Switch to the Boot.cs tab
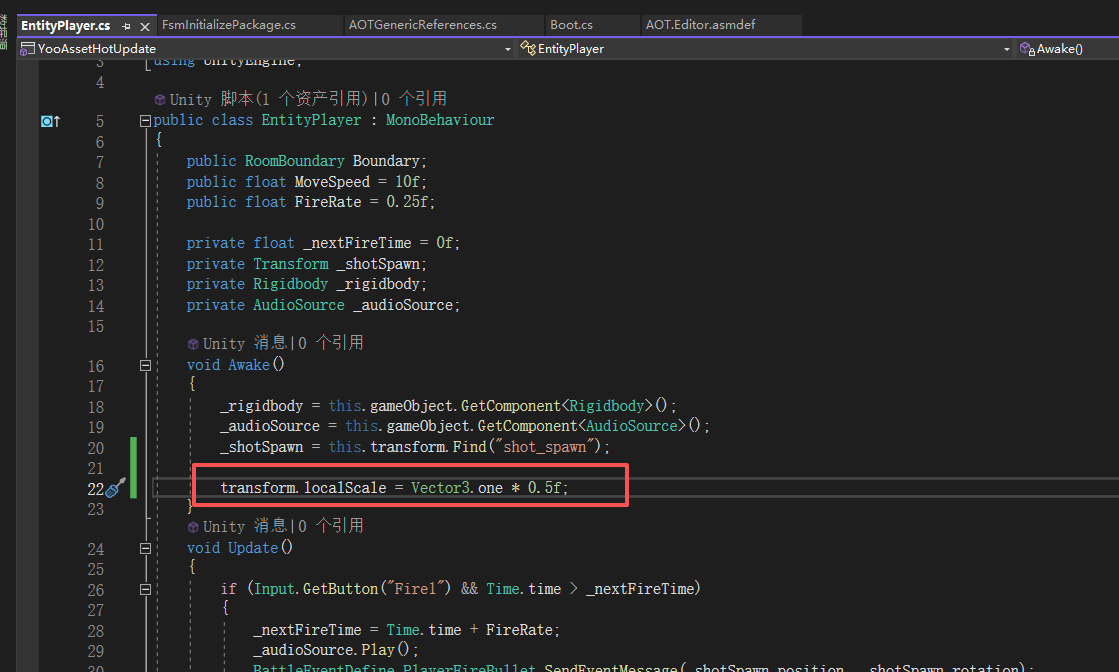This screenshot has width=1119, height=672. tap(571, 25)
